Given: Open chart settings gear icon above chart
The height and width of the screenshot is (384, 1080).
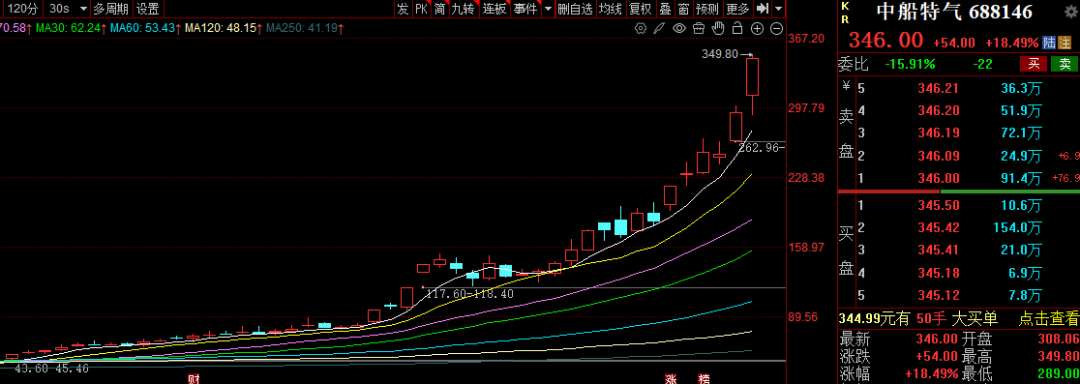Looking at the screenshot, I should tap(641, 28).
